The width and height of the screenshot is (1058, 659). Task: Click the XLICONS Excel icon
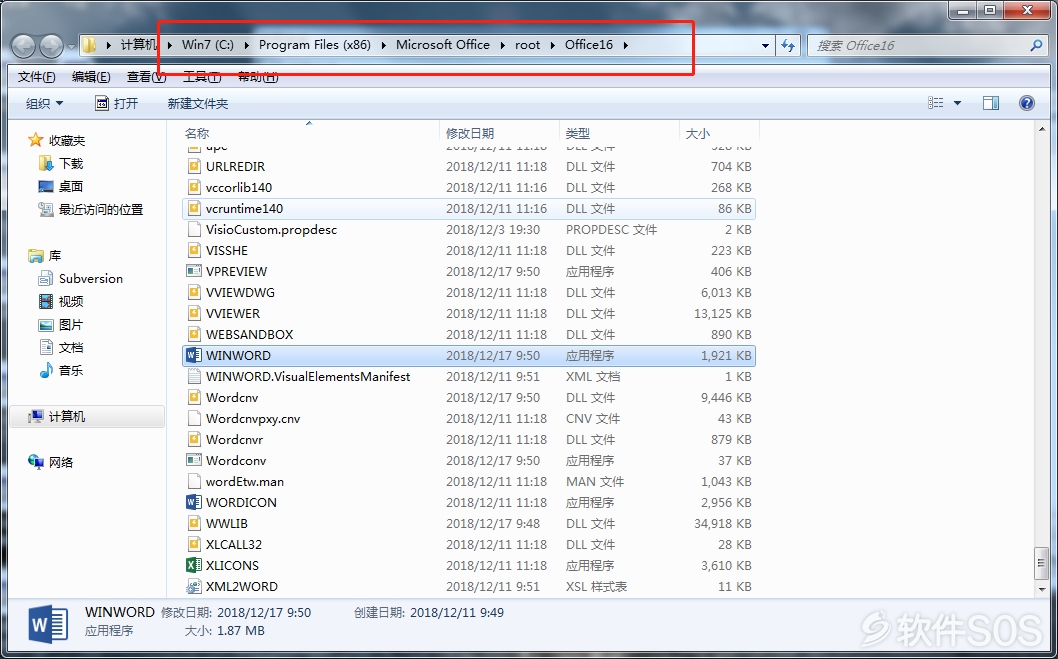point(194,565)
